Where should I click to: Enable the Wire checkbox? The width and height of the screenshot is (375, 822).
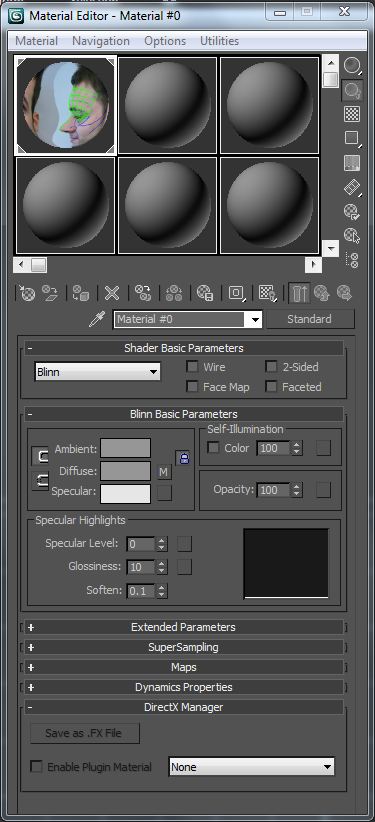pyautogui.click(x=192, y=367)
